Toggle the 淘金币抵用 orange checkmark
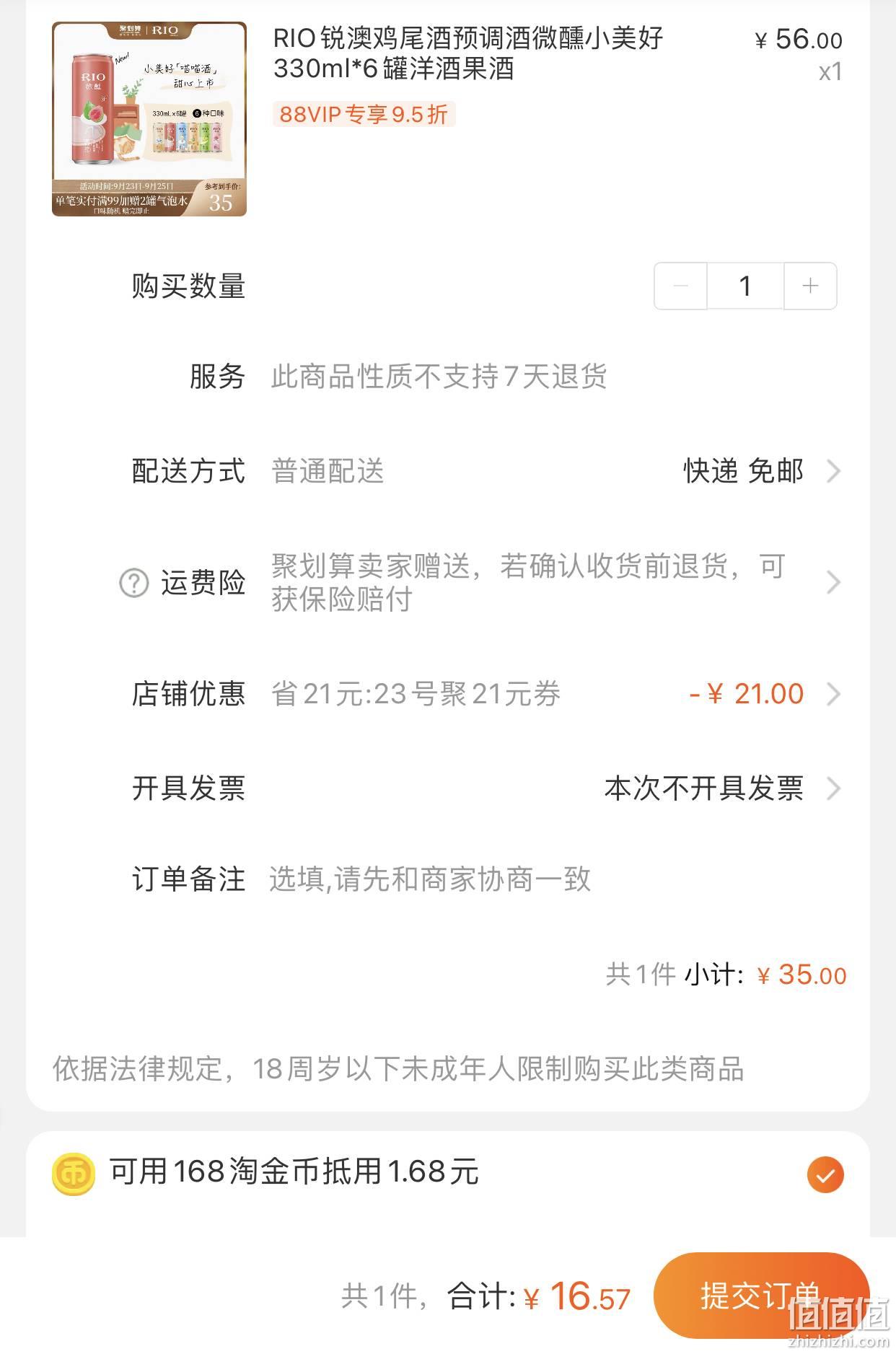896x1354 pixels. coord(825,1174)
